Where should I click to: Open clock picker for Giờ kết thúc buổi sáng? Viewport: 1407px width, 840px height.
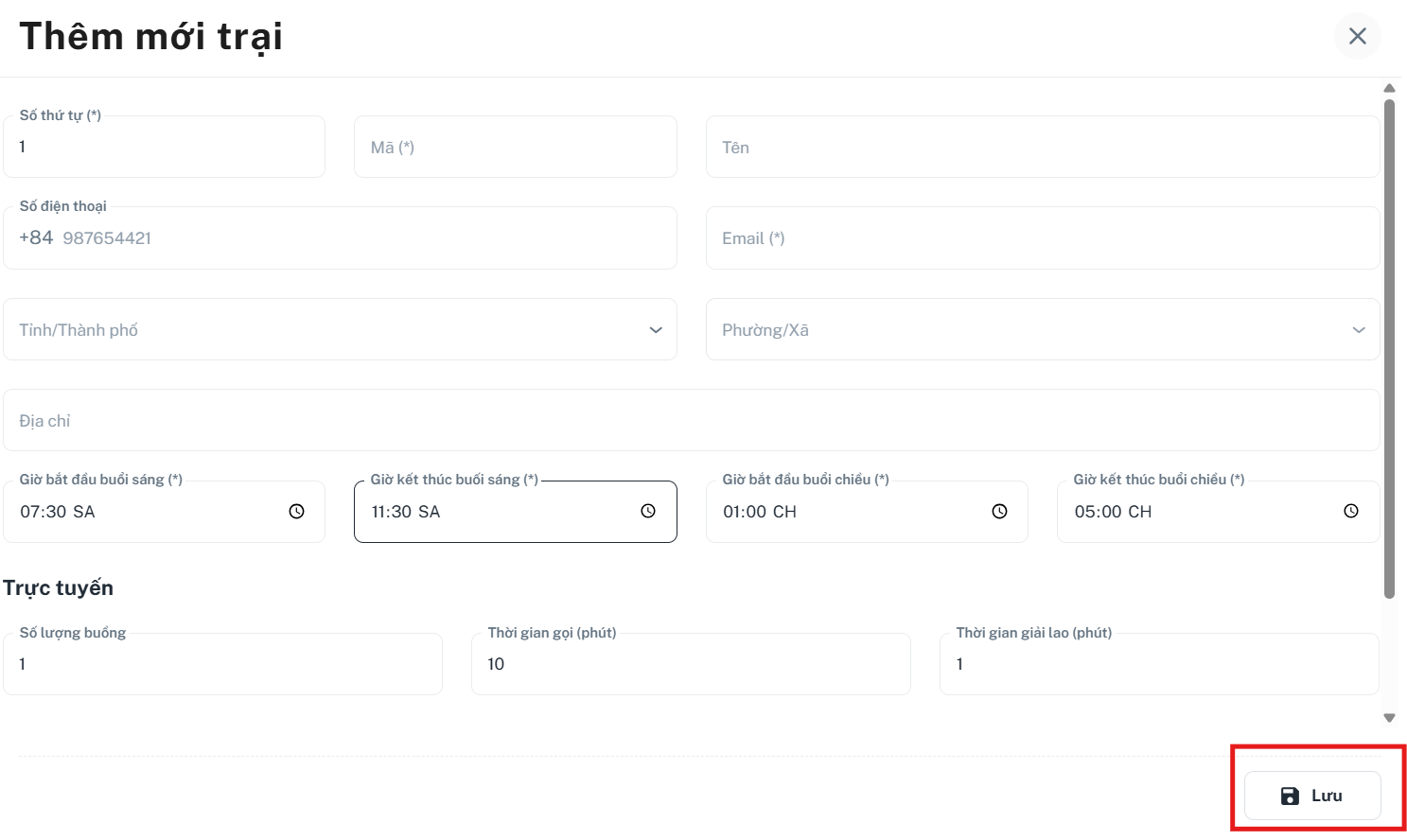point(648,512)
